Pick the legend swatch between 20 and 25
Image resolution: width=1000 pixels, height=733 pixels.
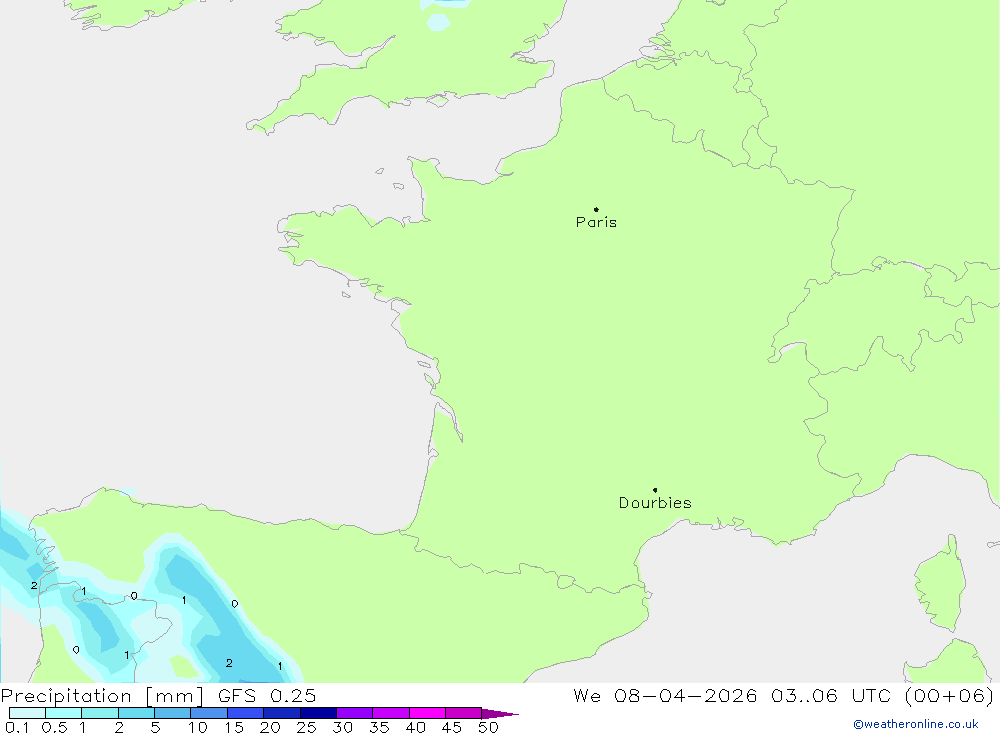282,713
